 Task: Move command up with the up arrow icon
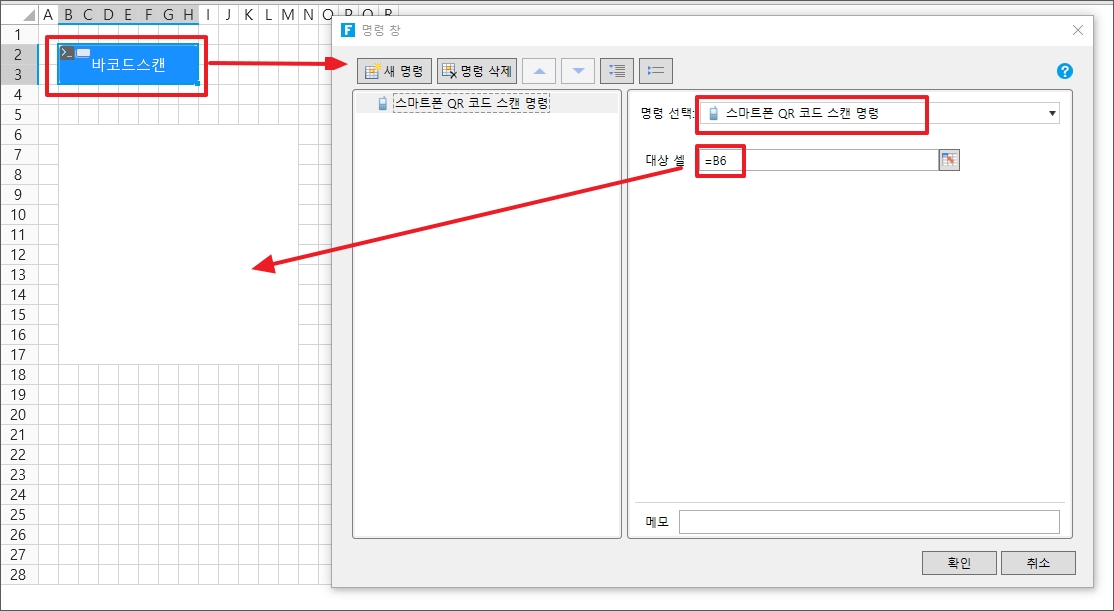coord(539,71)
